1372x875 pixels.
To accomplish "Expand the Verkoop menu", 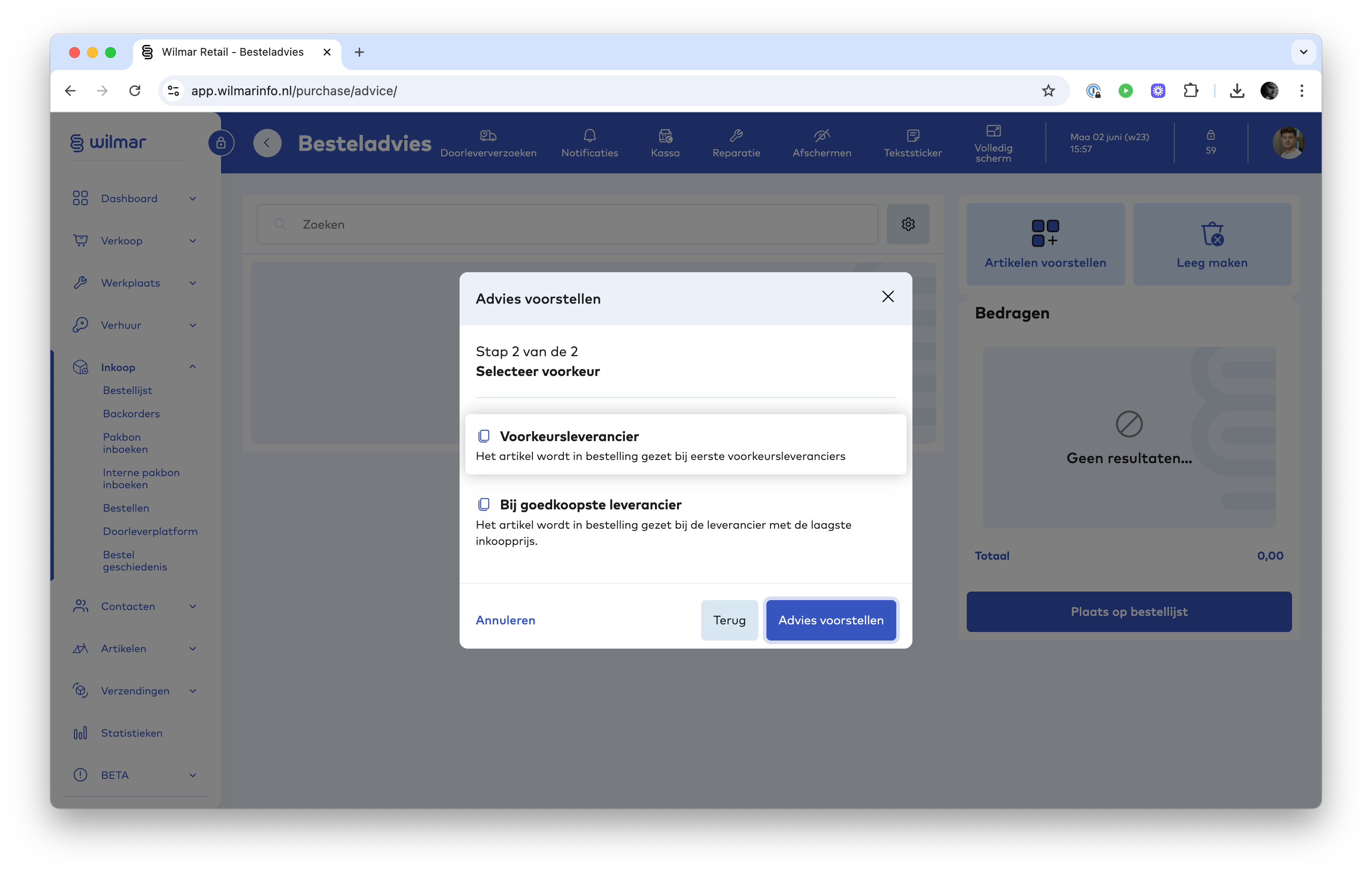I will click(134, 240).
